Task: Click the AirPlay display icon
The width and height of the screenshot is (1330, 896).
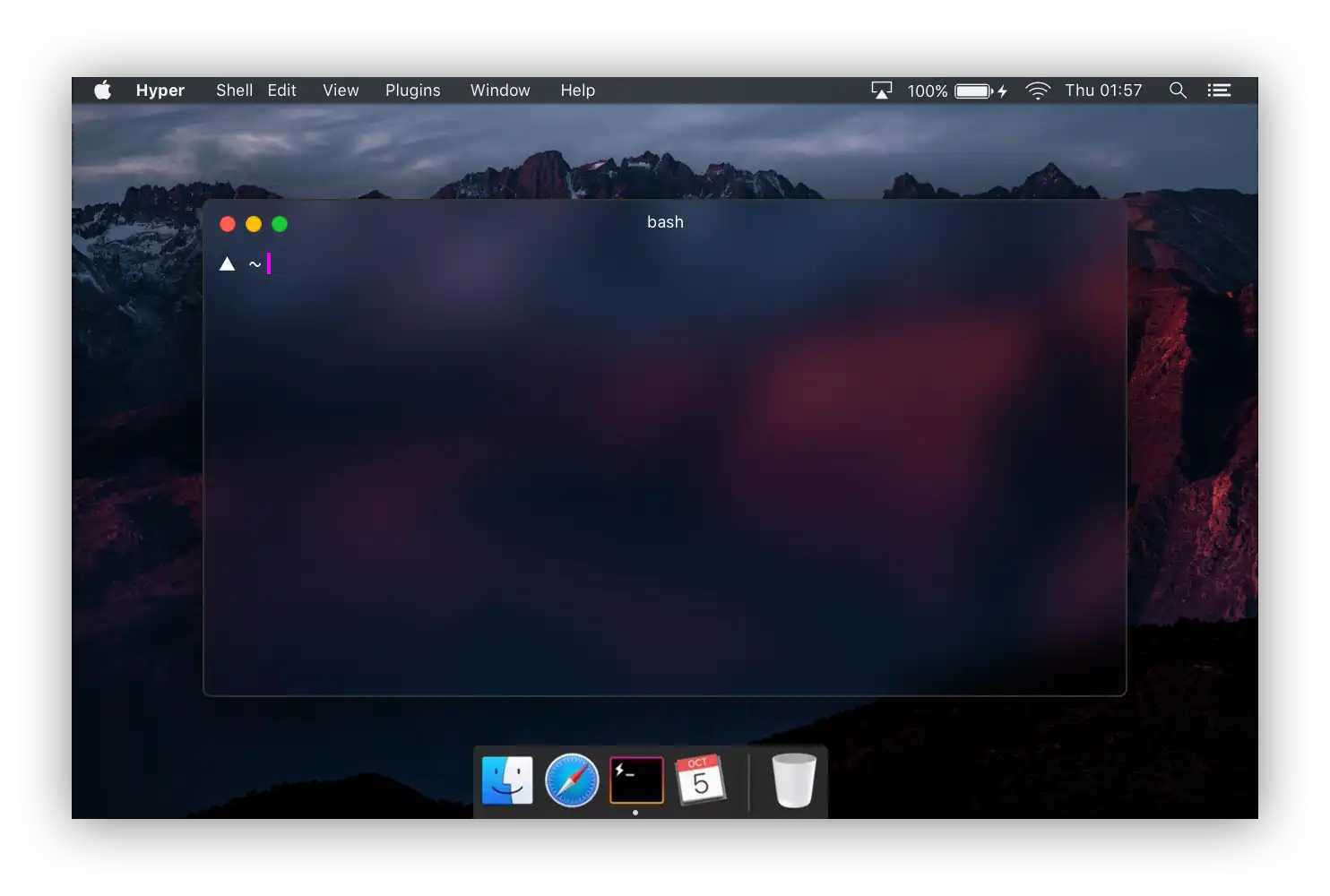Action: [882, 90]
